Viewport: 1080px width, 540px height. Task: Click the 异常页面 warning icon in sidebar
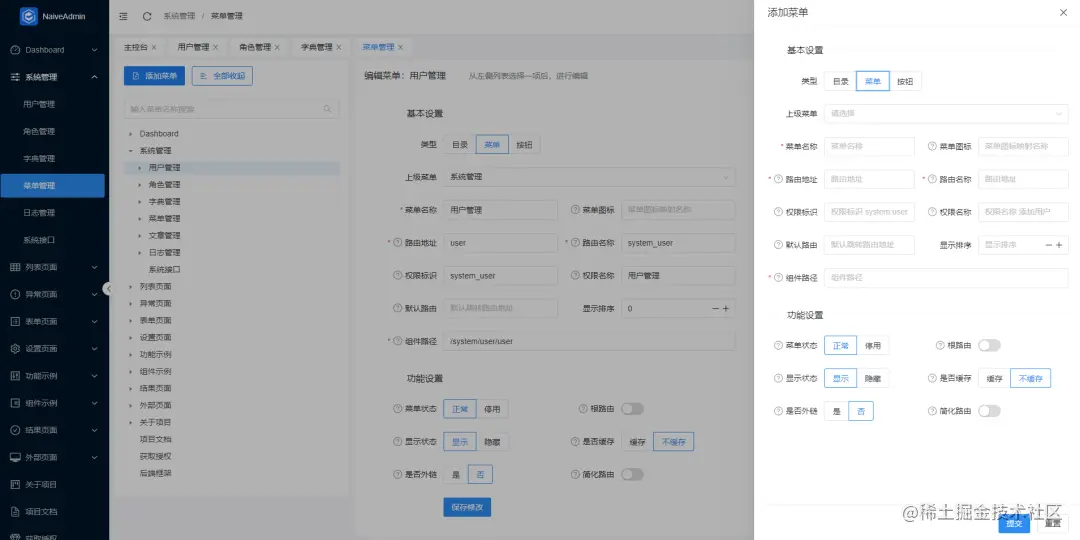pyautogui.click(x=15, y=294)
